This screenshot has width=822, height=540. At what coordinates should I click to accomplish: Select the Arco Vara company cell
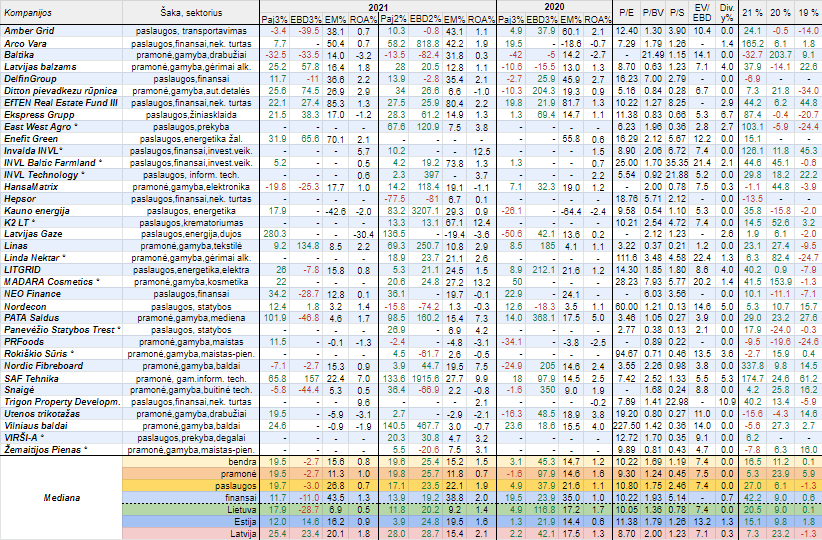61,44
